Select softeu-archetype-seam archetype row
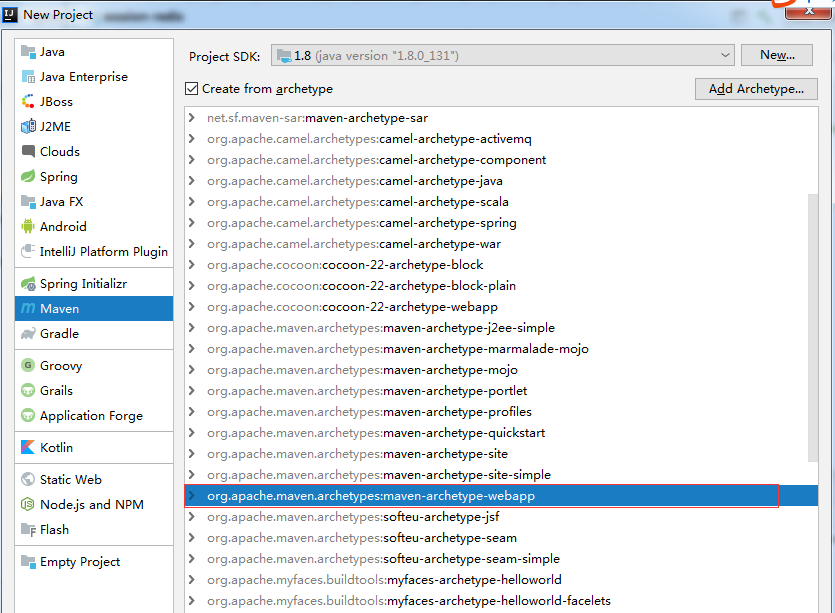Image resolution: width=835 pixels, height=613 pixels. 501,538
